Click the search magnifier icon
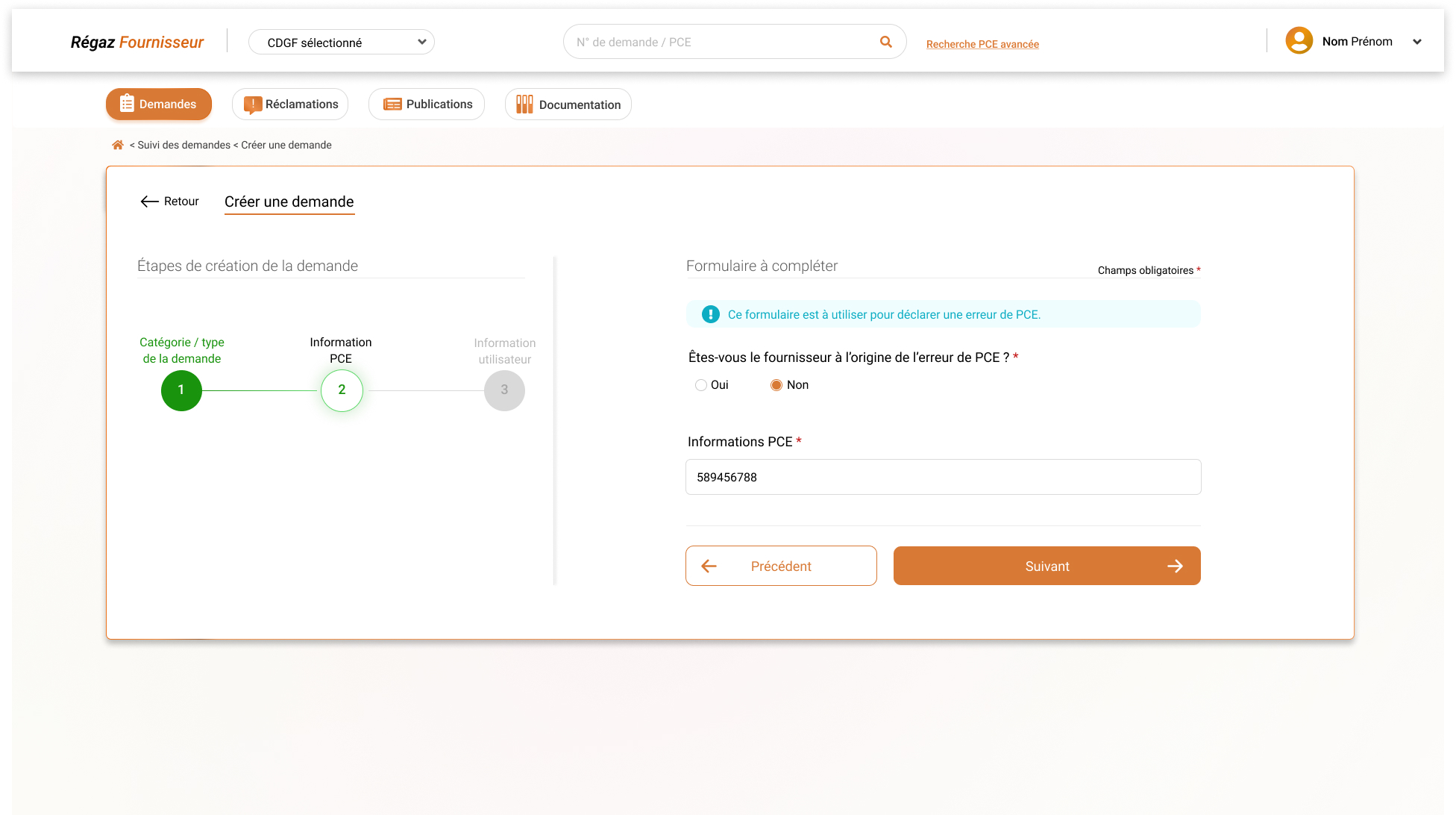The image size is (1456, 815). pyautogui.click(x=886, y=42)
